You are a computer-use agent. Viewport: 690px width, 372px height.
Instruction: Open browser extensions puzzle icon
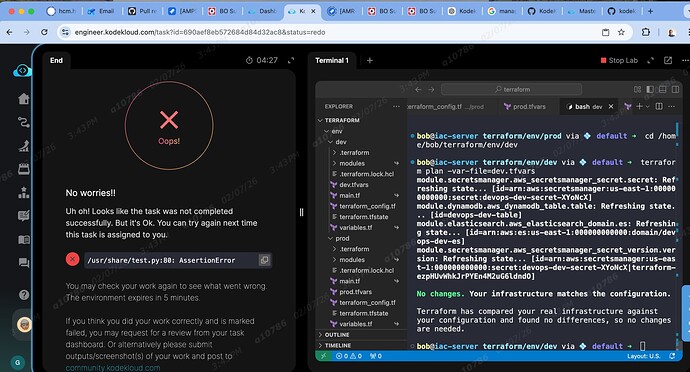point(646,32)
